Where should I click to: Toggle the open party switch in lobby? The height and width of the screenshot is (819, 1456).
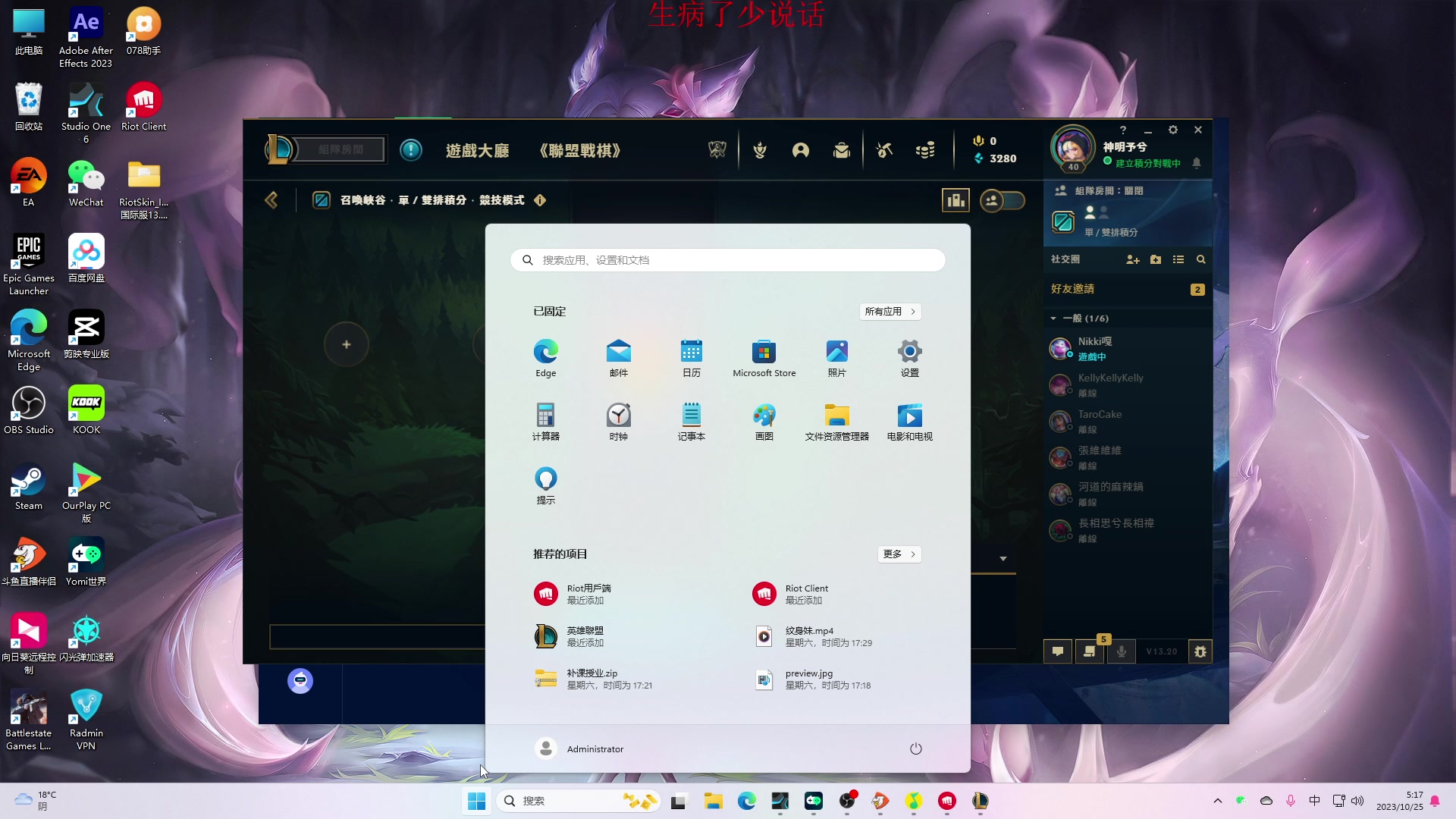tap(1003, 200)
